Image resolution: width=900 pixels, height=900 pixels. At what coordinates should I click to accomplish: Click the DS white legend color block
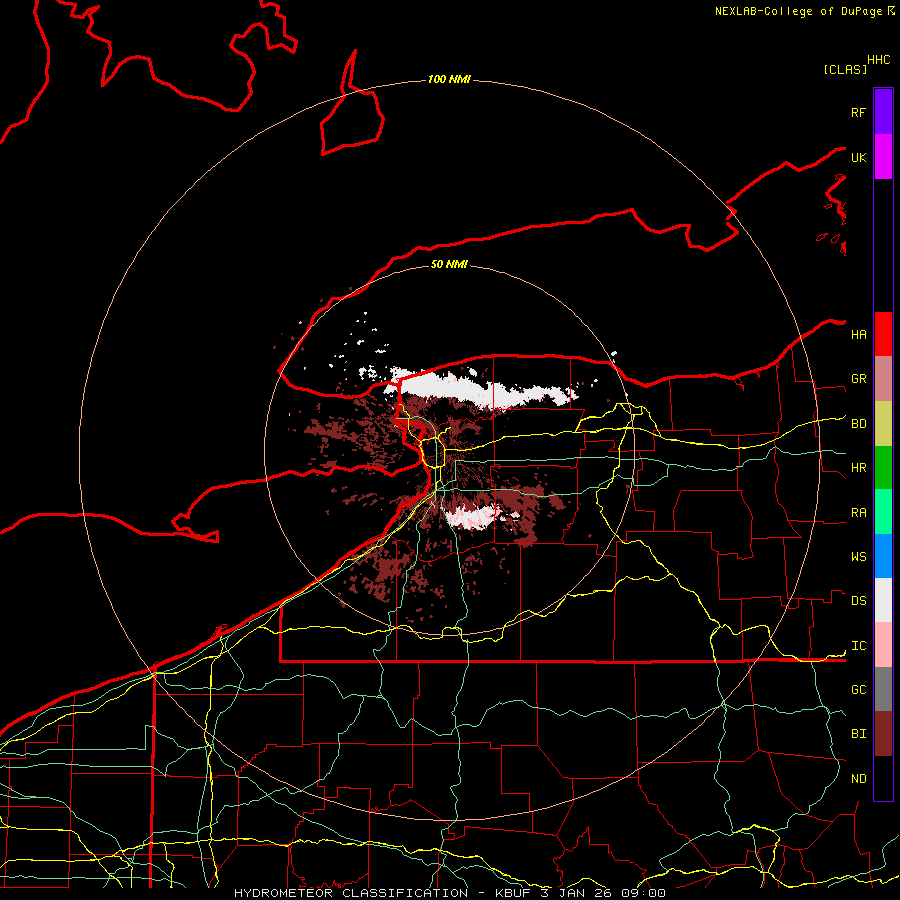(883, 600)
